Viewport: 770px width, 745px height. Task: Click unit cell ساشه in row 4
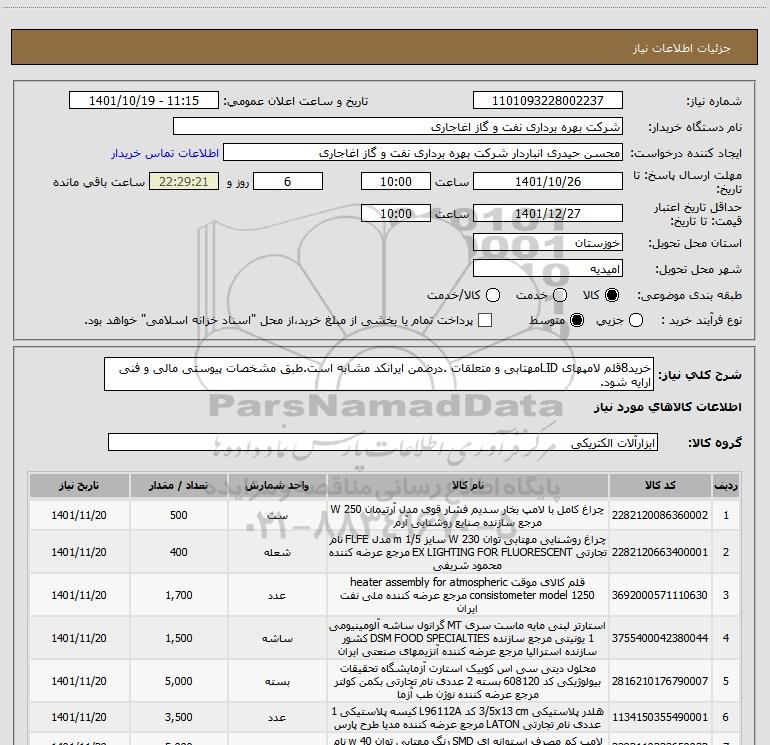tap(277, 638)
